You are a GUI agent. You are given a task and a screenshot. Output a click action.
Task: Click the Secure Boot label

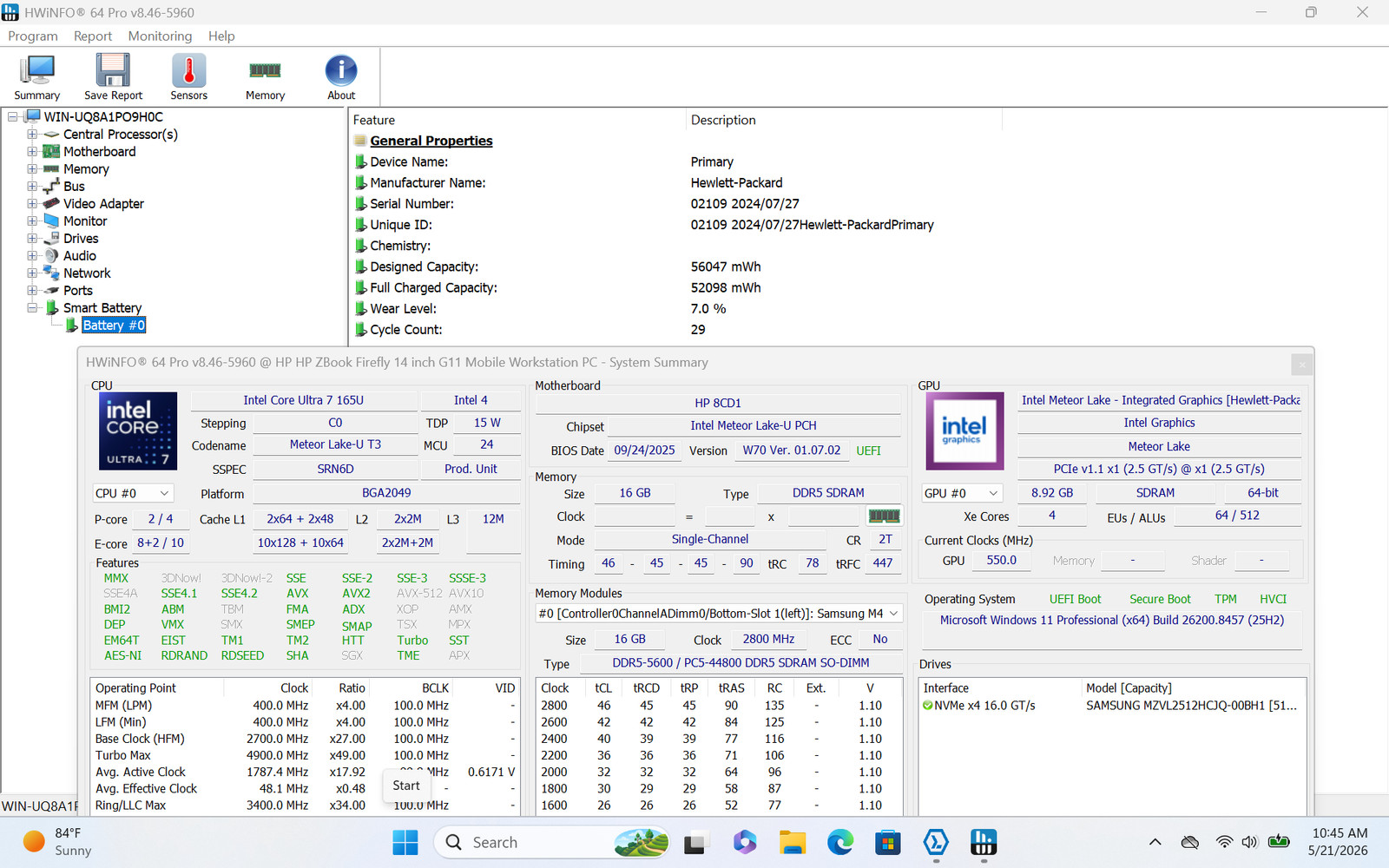tap(1160, 599)
